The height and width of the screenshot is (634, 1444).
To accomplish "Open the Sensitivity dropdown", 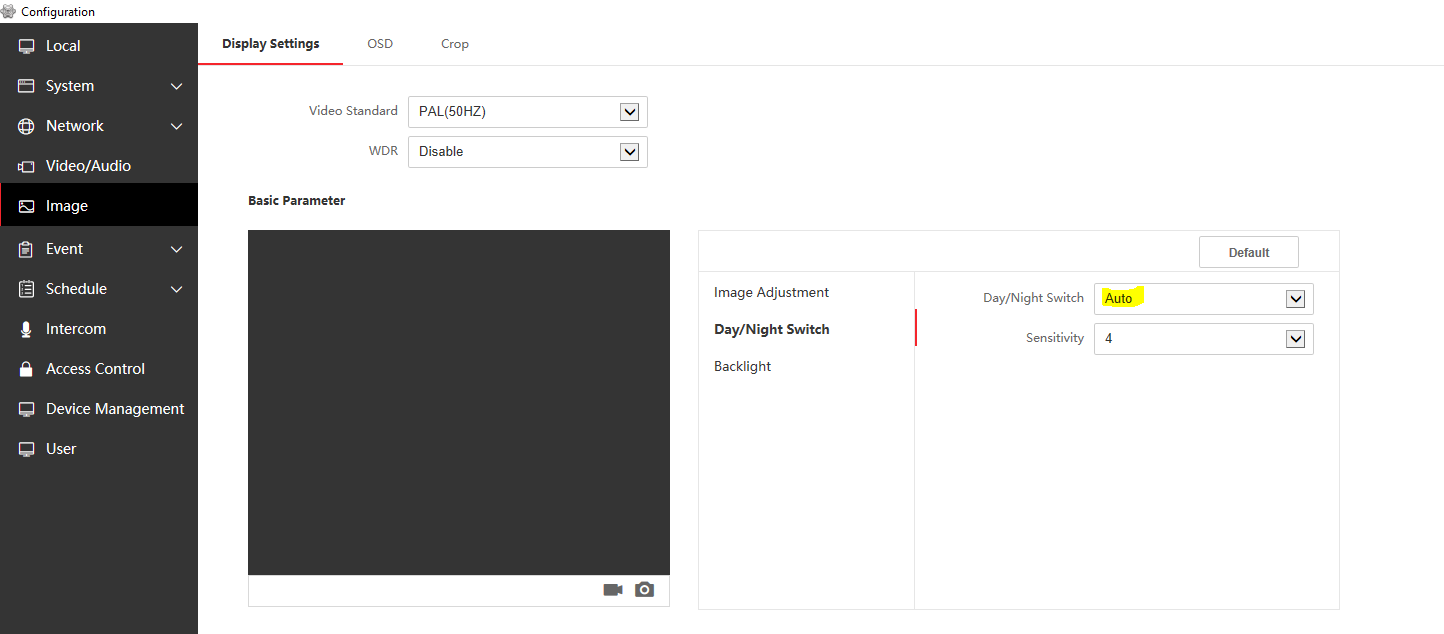I will click(x=1203, y=339).
